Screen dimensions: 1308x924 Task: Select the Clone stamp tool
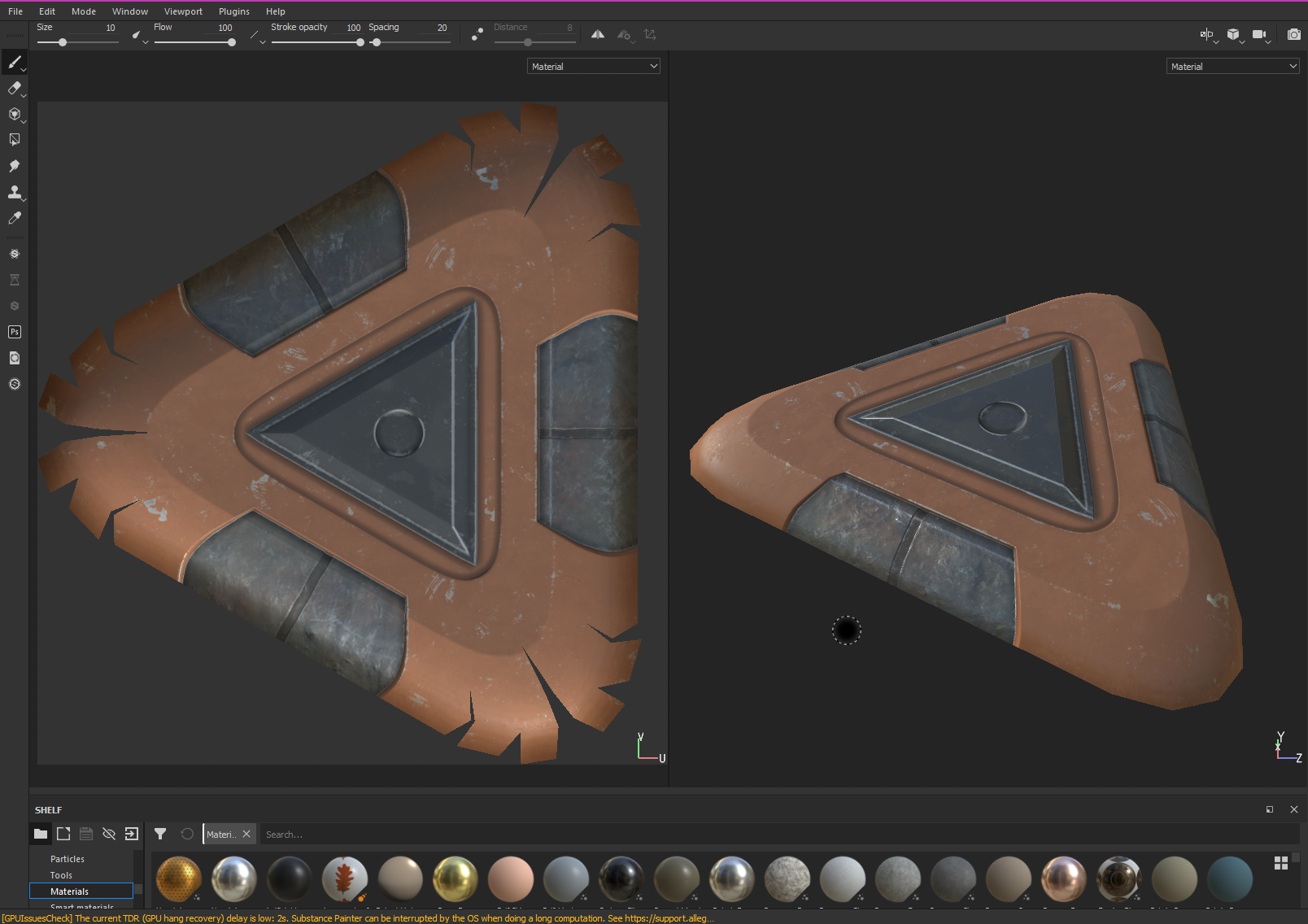[14, 192]
